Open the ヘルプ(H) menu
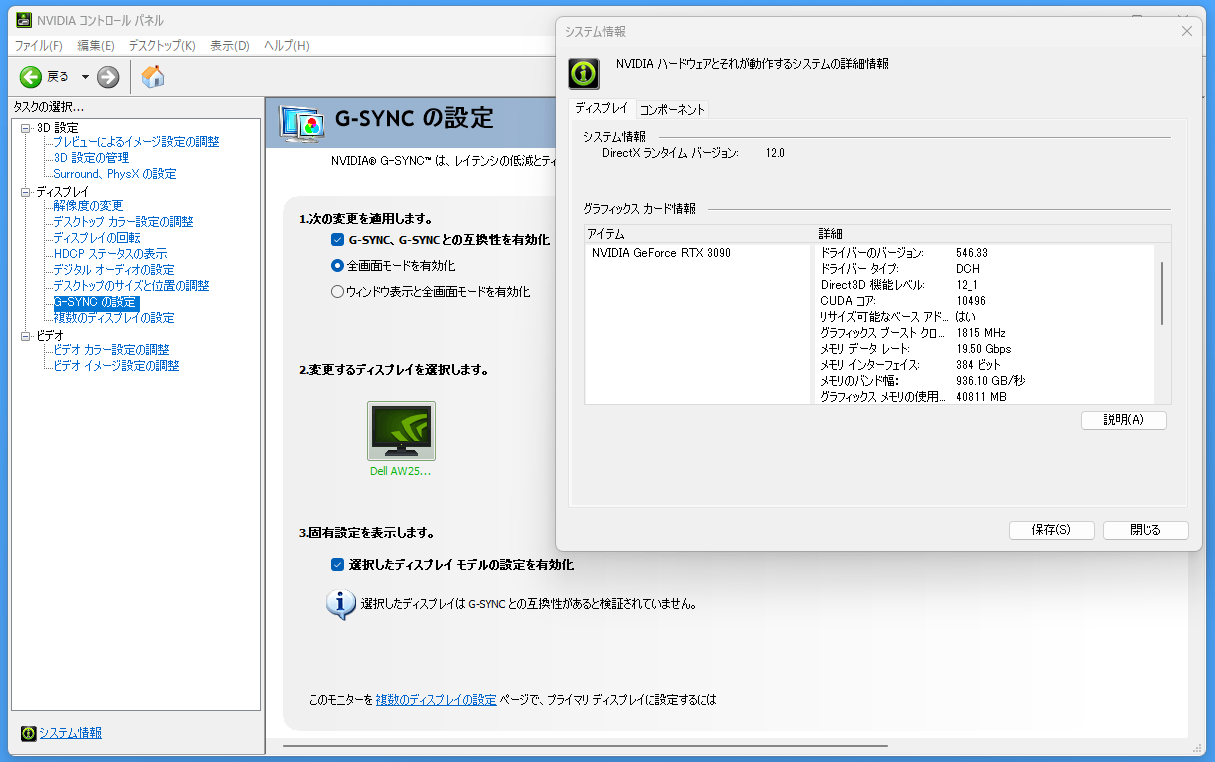 click(x=287, y=46)
